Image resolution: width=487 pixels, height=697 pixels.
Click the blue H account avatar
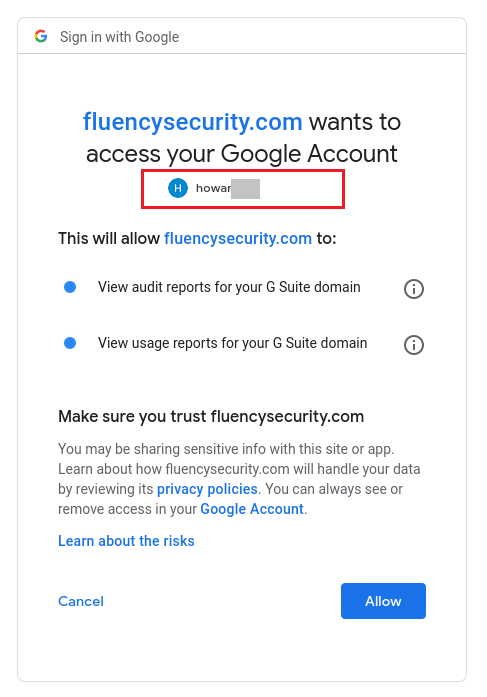pyautogui.click(x=178, y=188)
